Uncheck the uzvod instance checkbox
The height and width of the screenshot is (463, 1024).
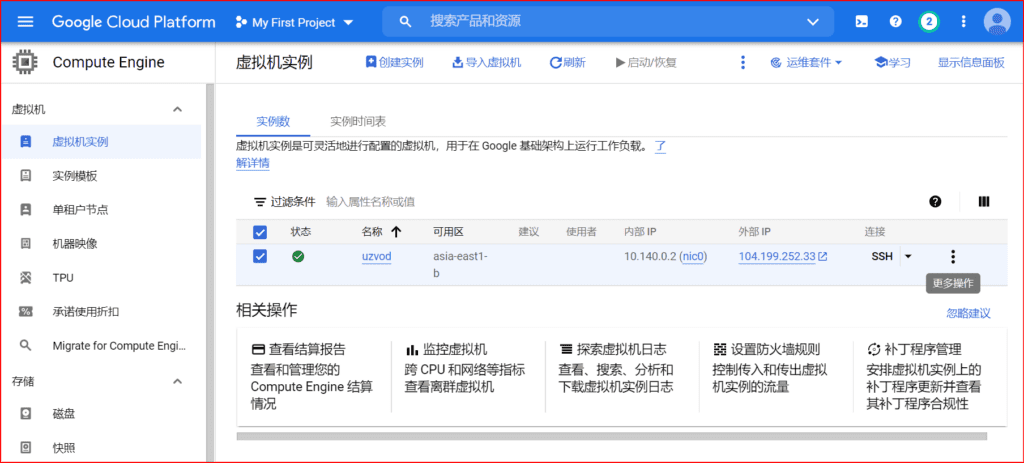pyautogui.click(x=259, y=257)
